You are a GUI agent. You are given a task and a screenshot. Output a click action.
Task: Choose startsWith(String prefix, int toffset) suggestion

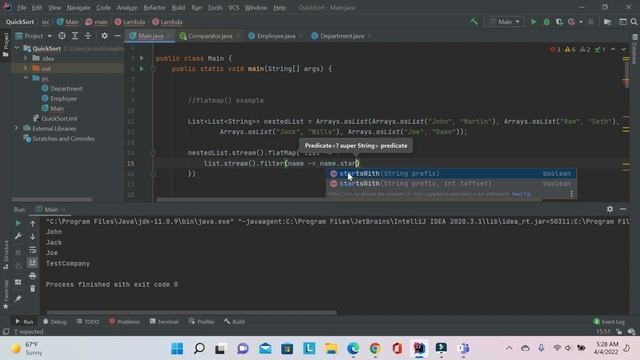coord(451,184)
